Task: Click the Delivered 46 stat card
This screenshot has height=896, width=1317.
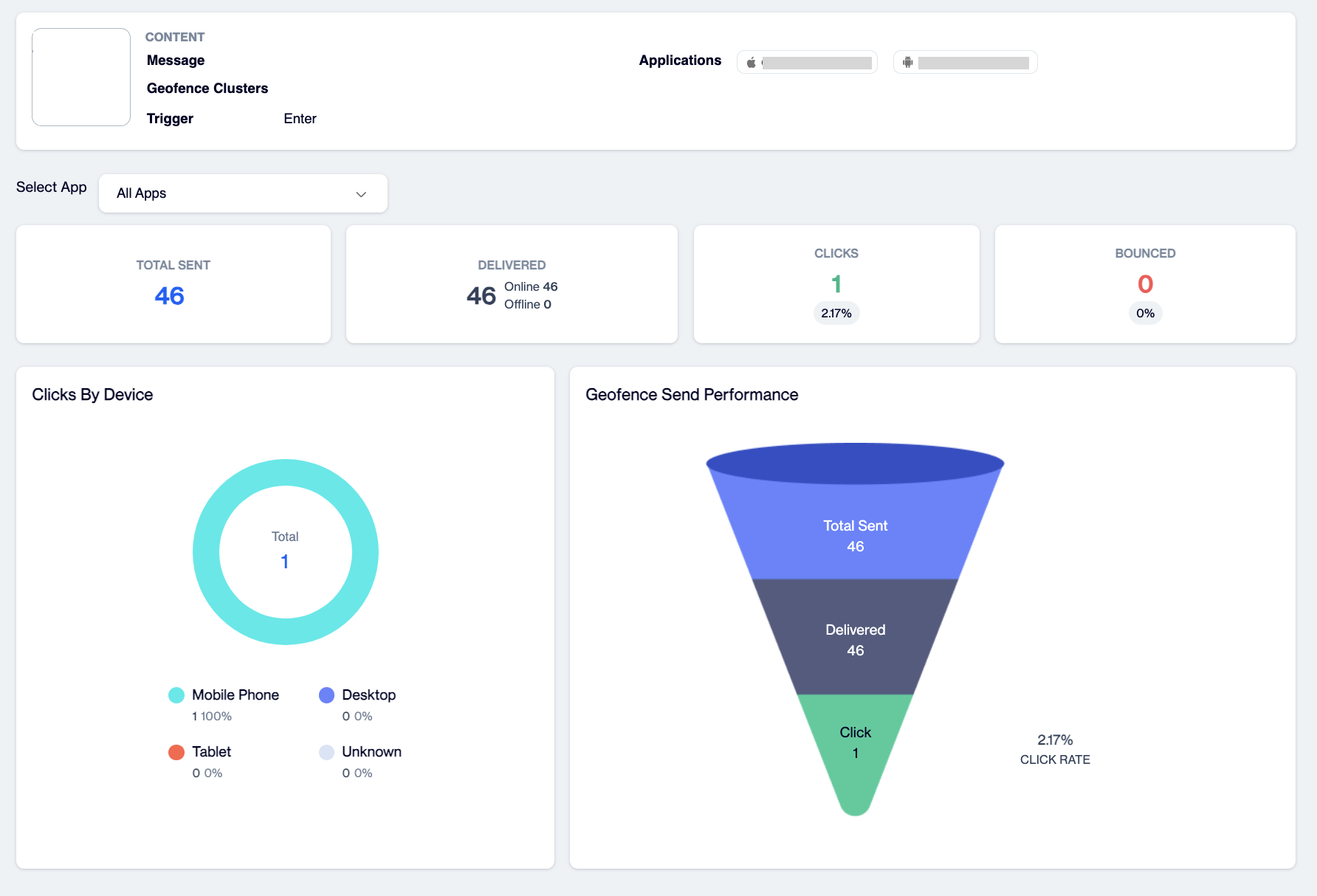Action: coord(512,284)
